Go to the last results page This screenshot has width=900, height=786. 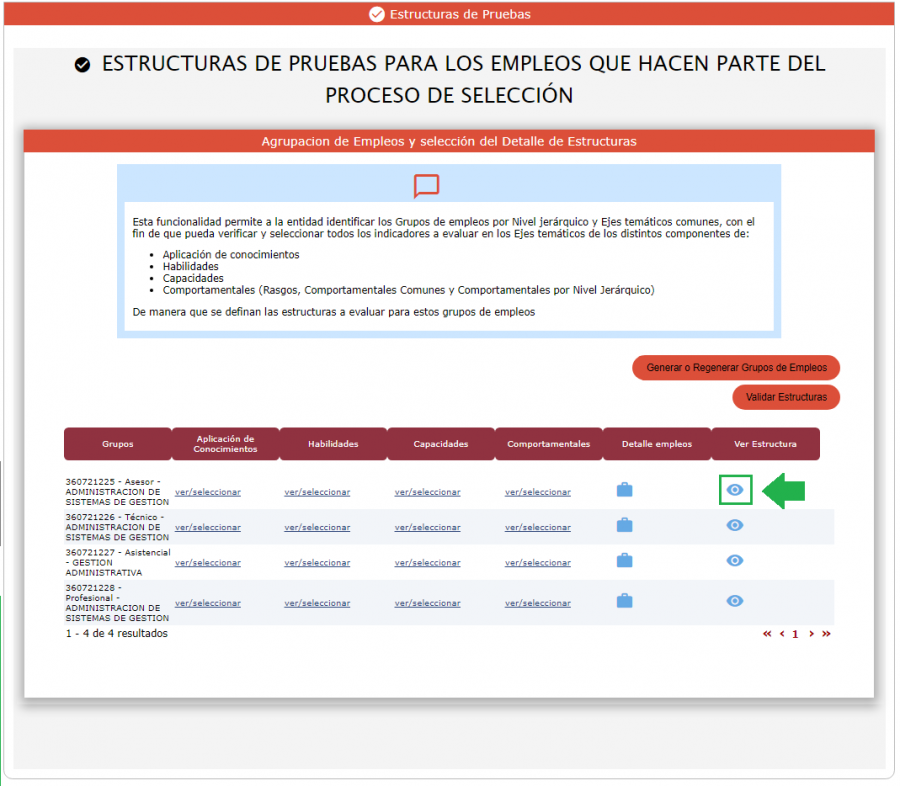point(826,633)
